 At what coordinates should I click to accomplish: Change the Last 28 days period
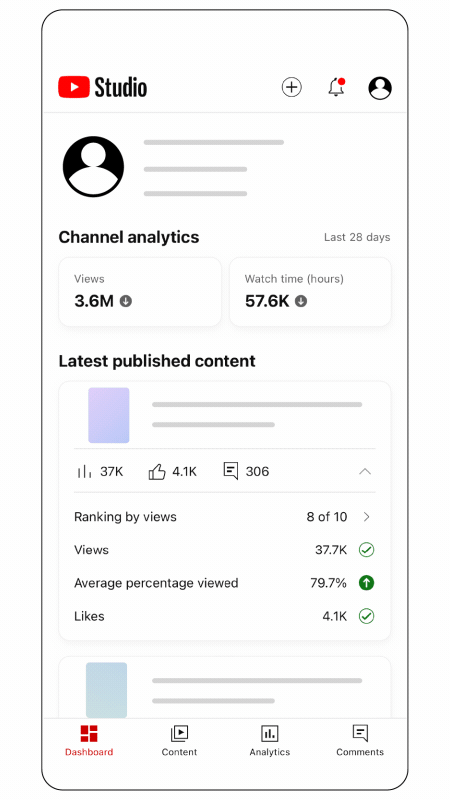tap(357, 237)
